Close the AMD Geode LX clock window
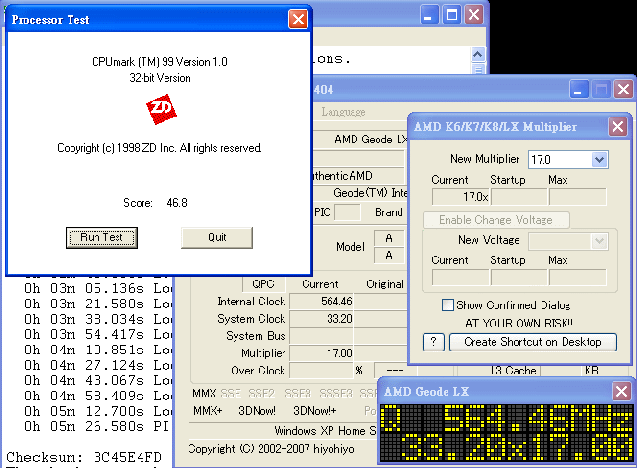This screenshot has height=468, width=637. tap(622, 392)
